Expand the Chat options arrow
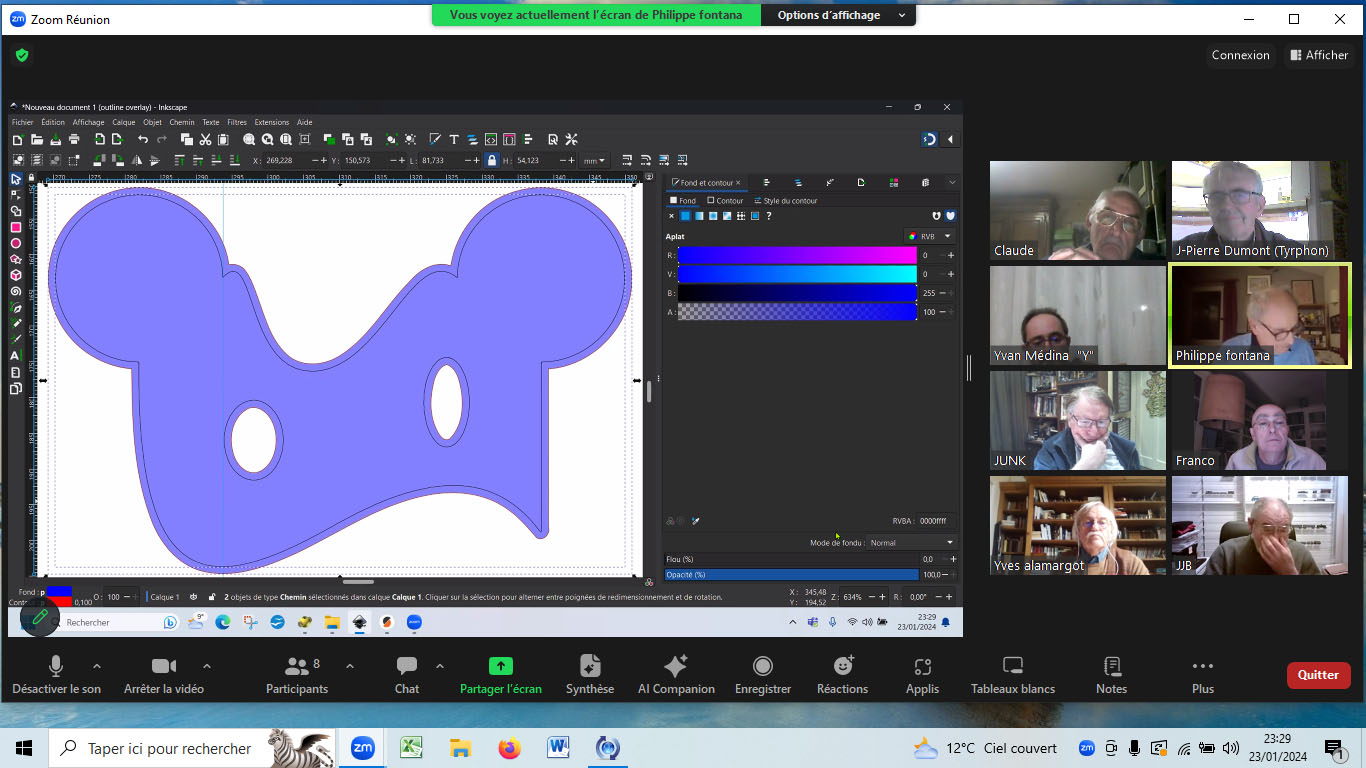Image resolution: width=1366 pixels, height=768 pixels. pos(440,666)
